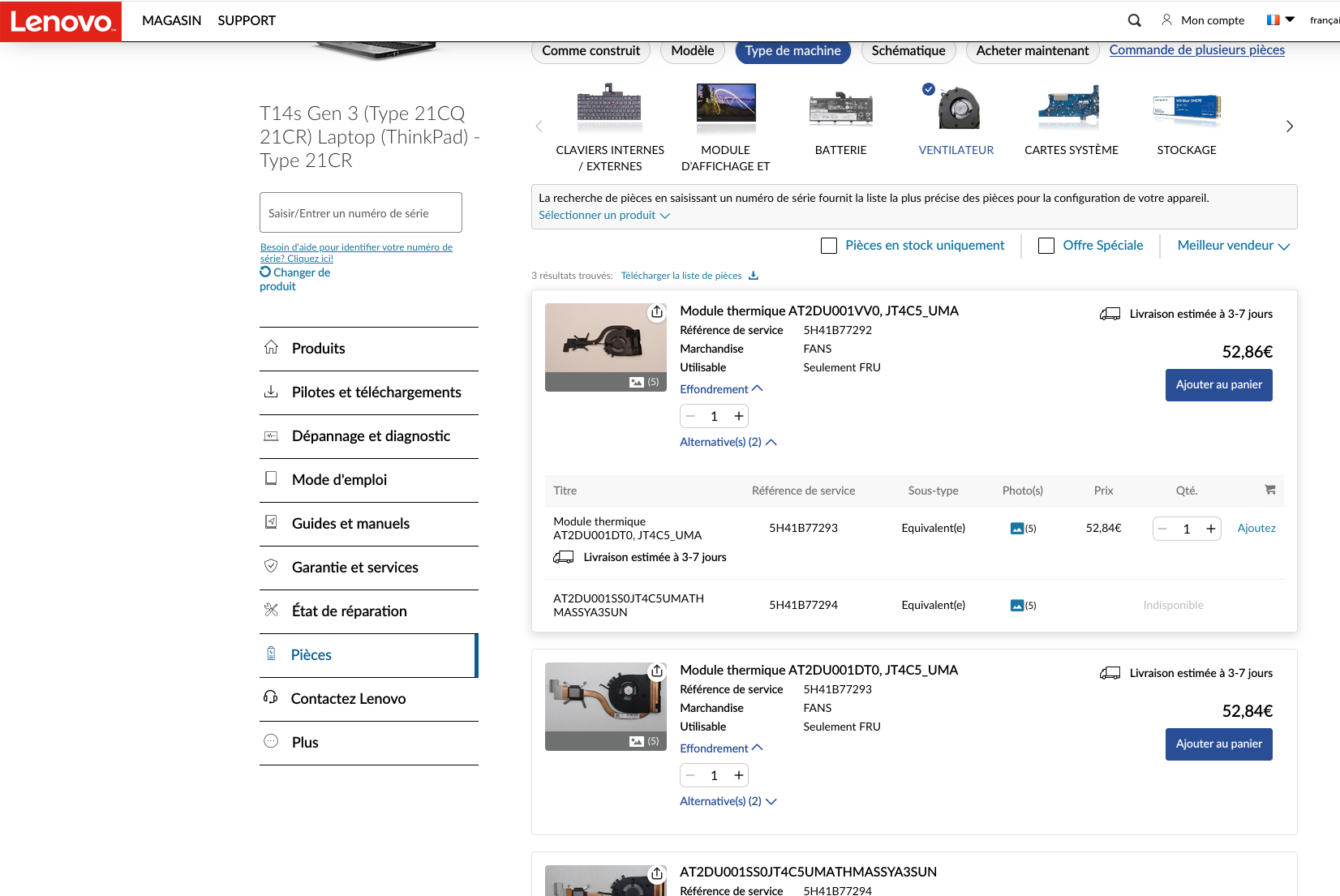1340x896 pixels.
Task: Select the Module d'affichage category icon
Action: pos(726,107)
